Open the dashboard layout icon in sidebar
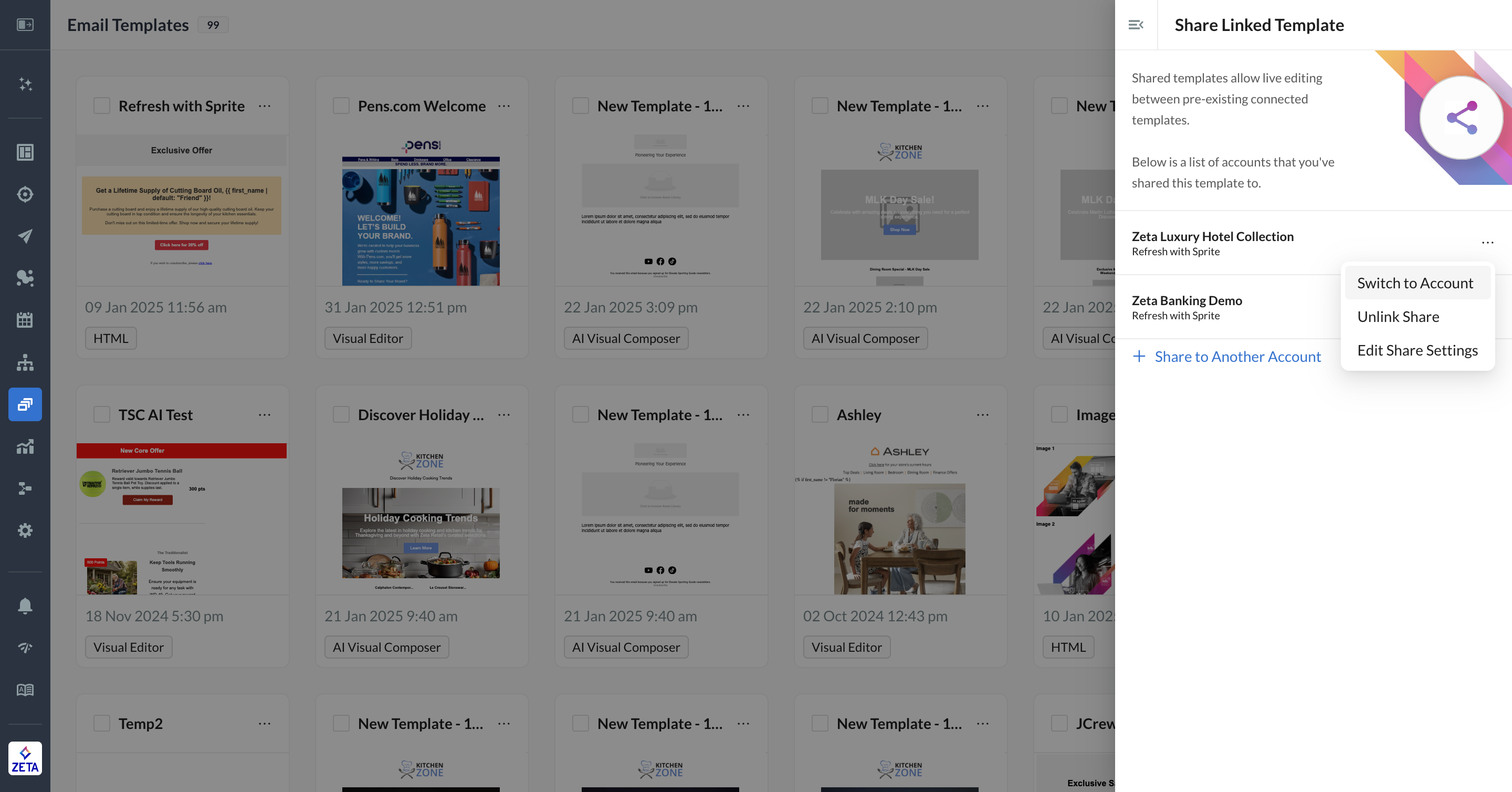Image resolution: width=1512 pixels, height=792 pixels. 25,152
